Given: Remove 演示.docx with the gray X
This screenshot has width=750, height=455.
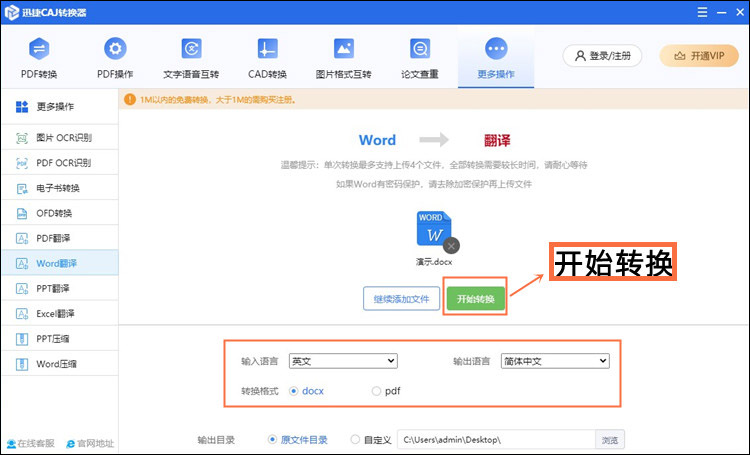Looking at the screenshot, I should coord(451,246).
